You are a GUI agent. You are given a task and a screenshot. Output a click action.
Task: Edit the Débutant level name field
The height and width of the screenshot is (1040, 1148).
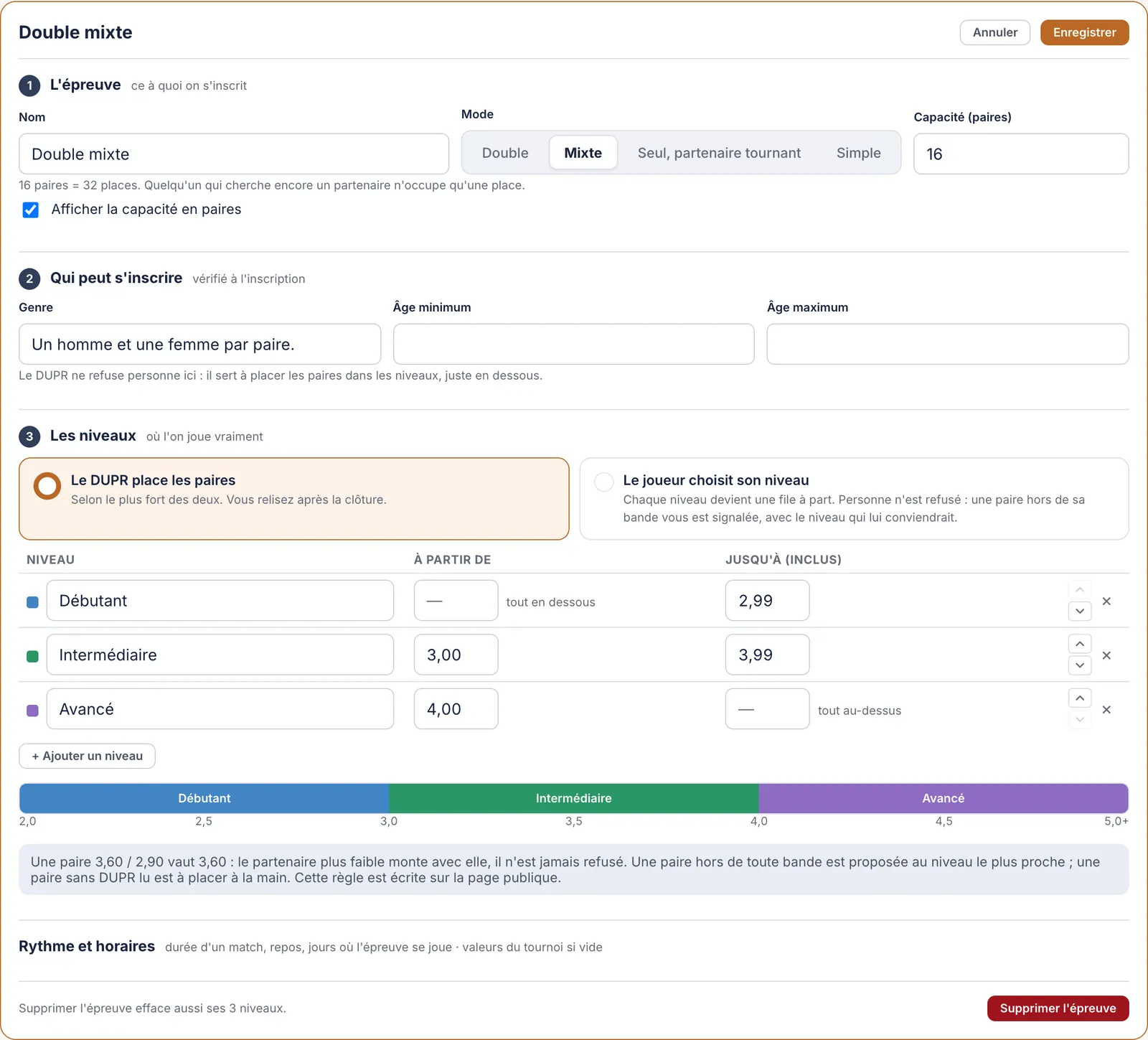pyautogui.click(x=220, y=601)
